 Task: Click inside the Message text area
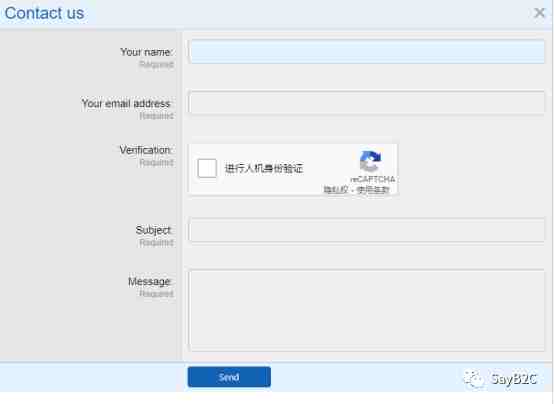click(367, 310)
